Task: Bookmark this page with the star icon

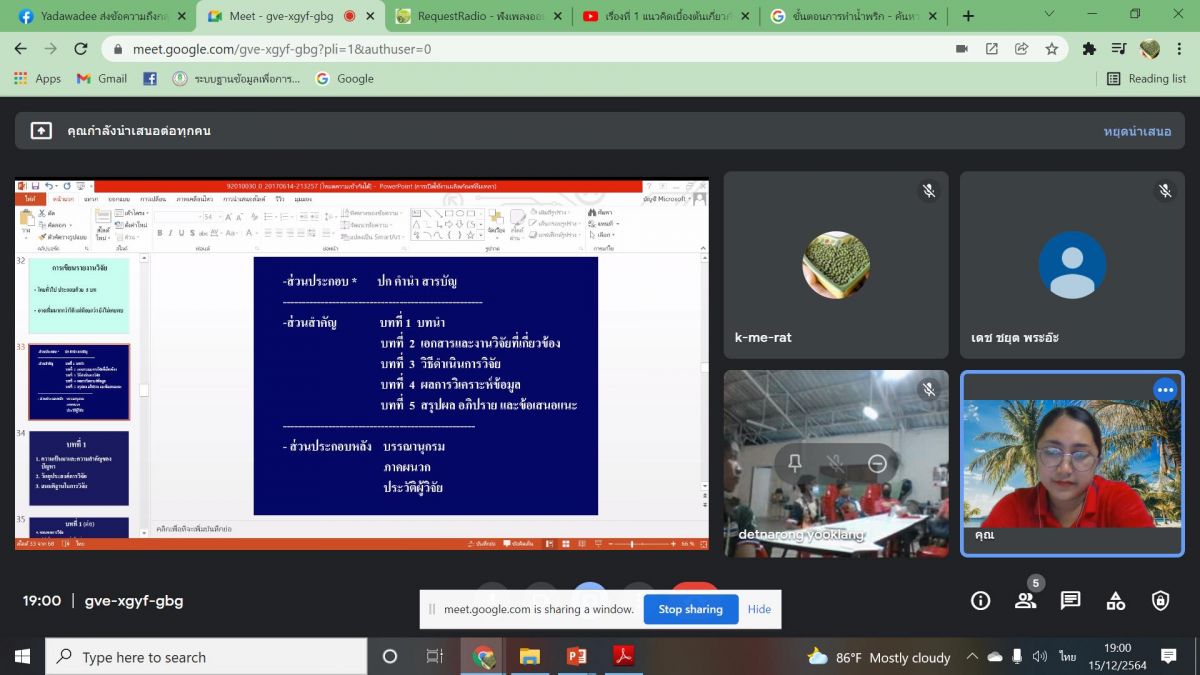Action: point(1051,49)
